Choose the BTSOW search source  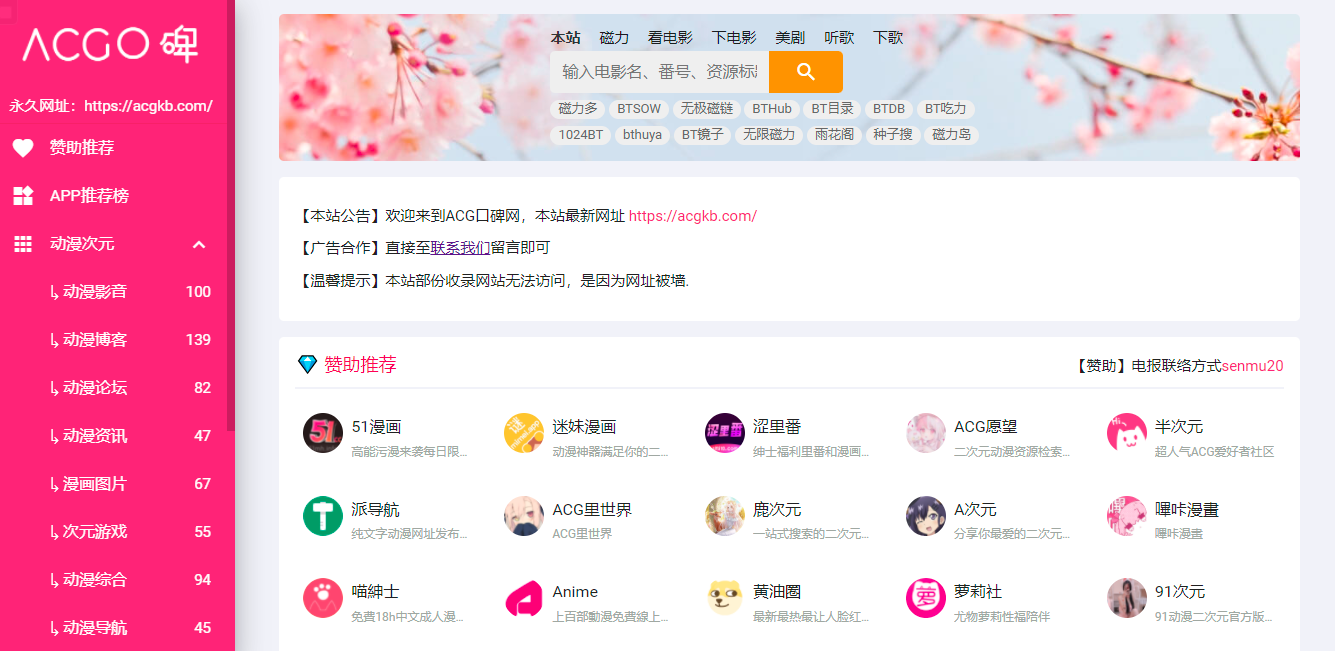click(639, 109)
